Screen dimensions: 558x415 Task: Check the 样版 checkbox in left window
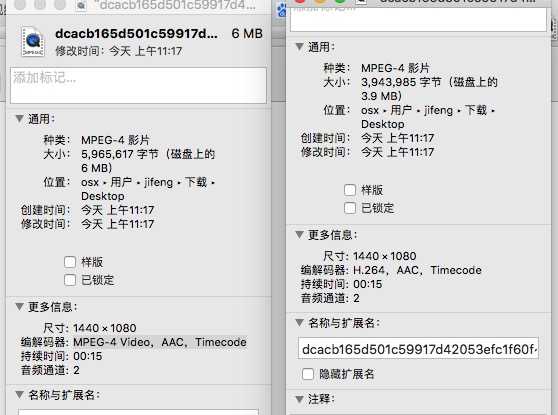[x=70, y=262]
